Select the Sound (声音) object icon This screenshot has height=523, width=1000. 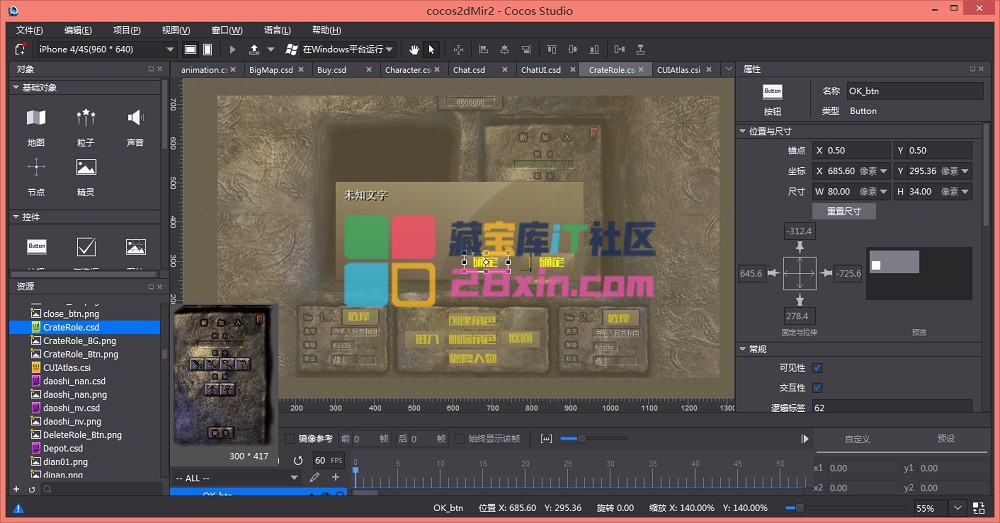pos(135,118)
